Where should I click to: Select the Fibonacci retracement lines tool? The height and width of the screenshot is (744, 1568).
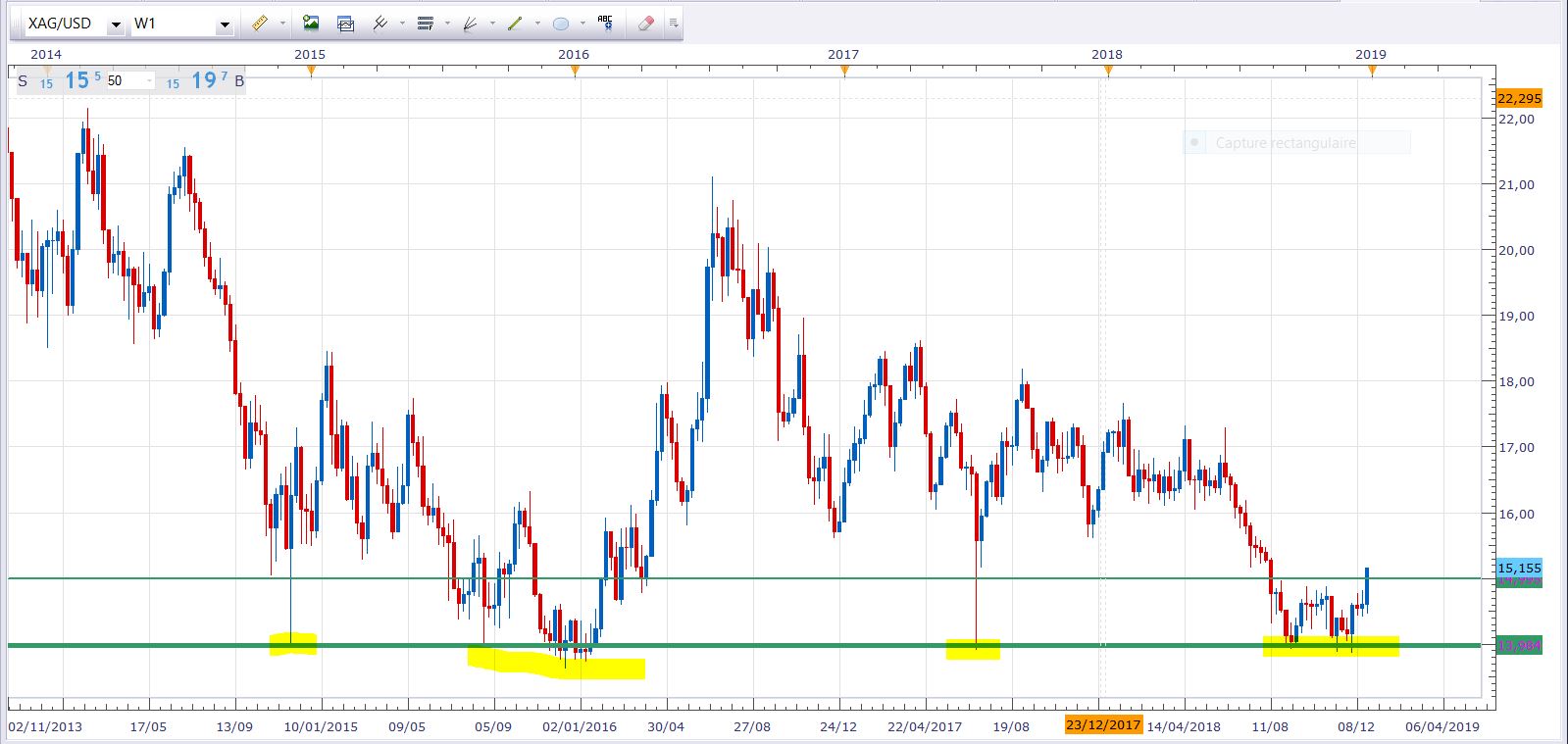[x=425, y=24]
